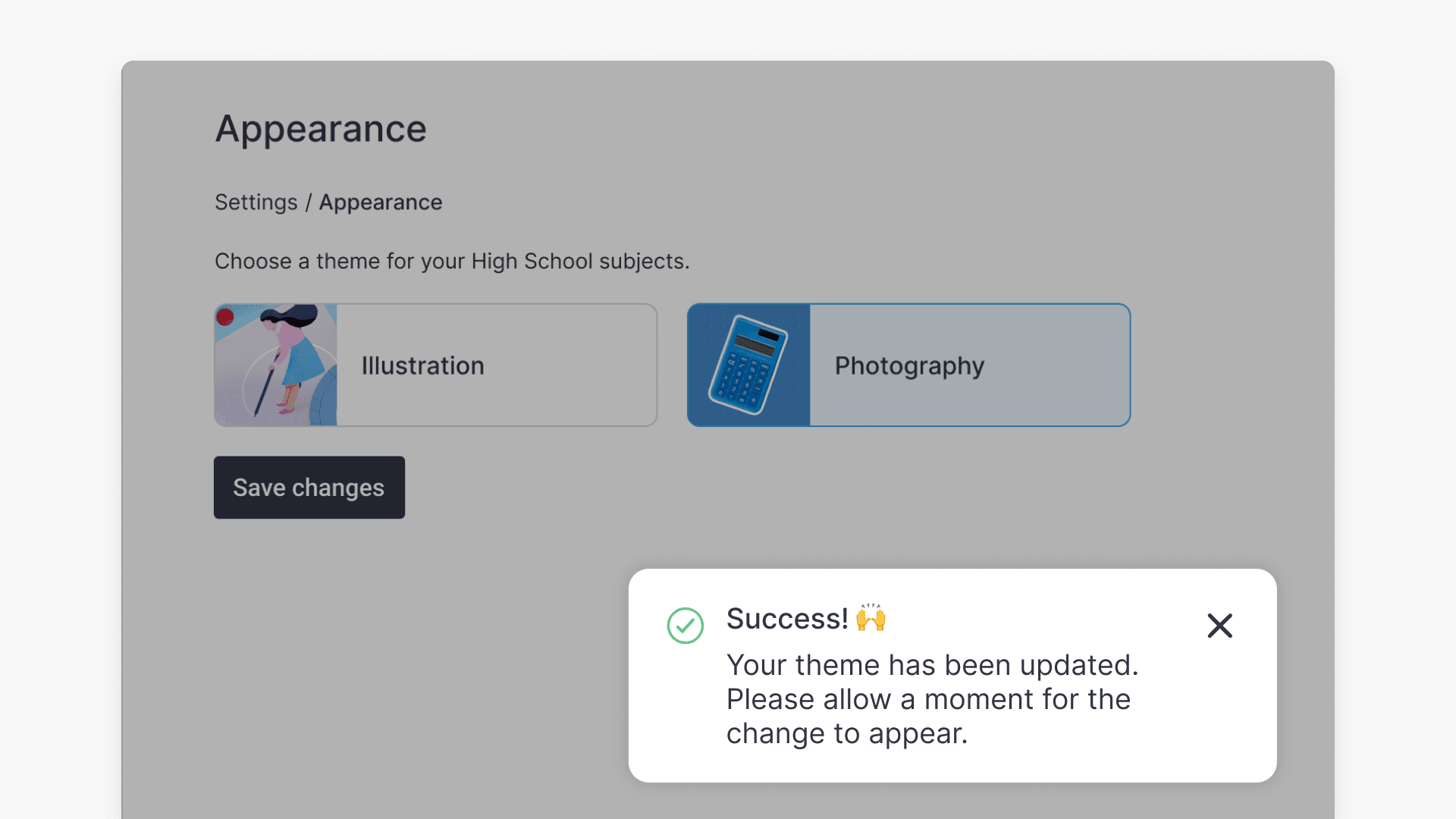Viewport: 1456px width, 819px height.
Task: Click the Appearance breadcrumb entry
Action: click(381, 202)
